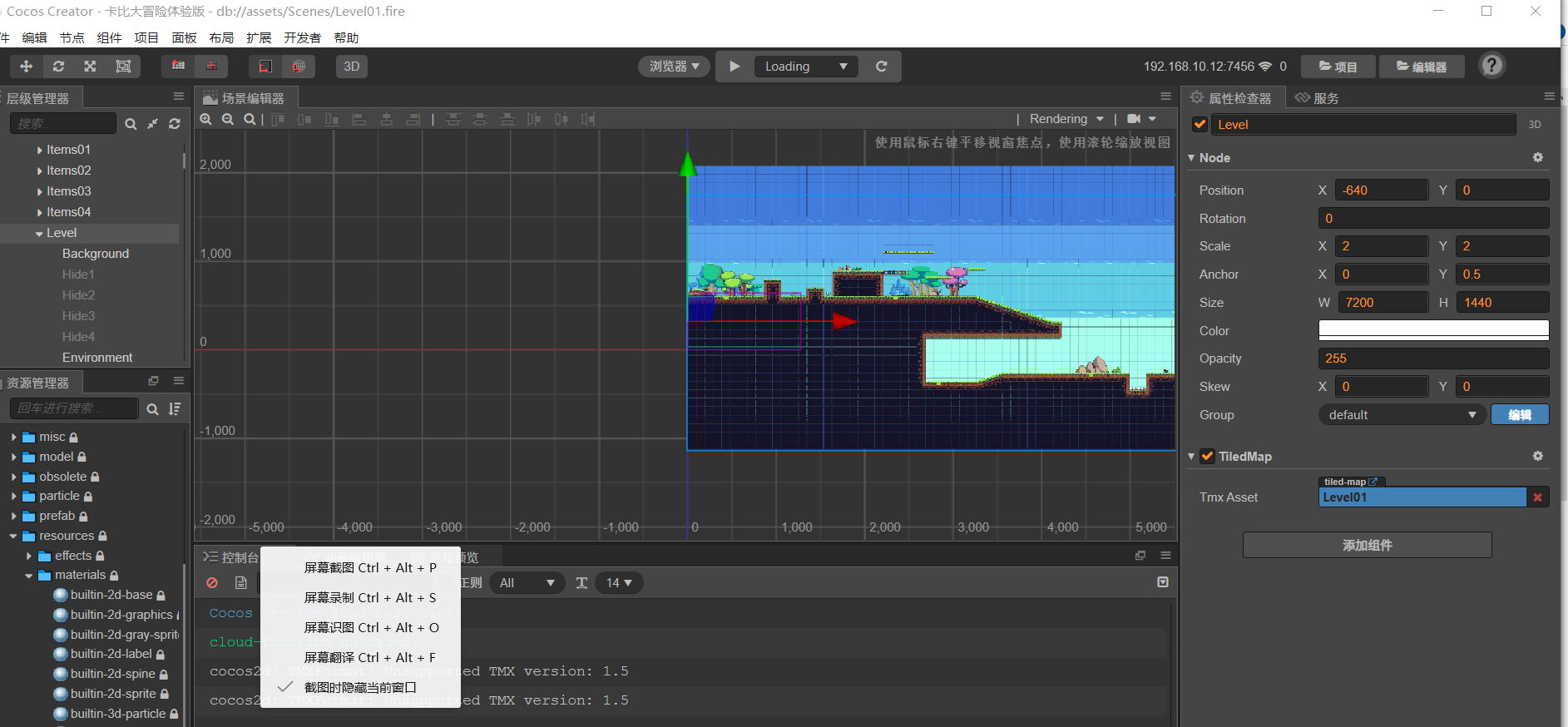Open the Group default dropdown
1568x727 pixels.
tap(1402, 415)
